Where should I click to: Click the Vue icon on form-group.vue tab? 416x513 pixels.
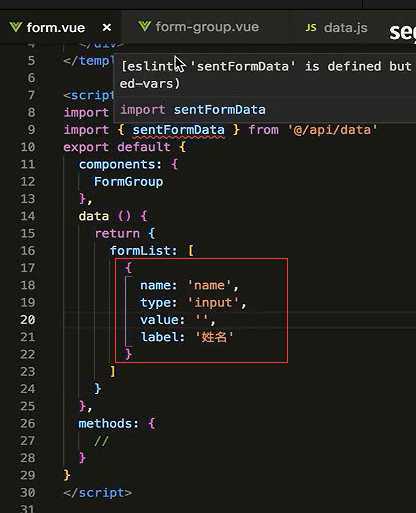coord(145,26)
